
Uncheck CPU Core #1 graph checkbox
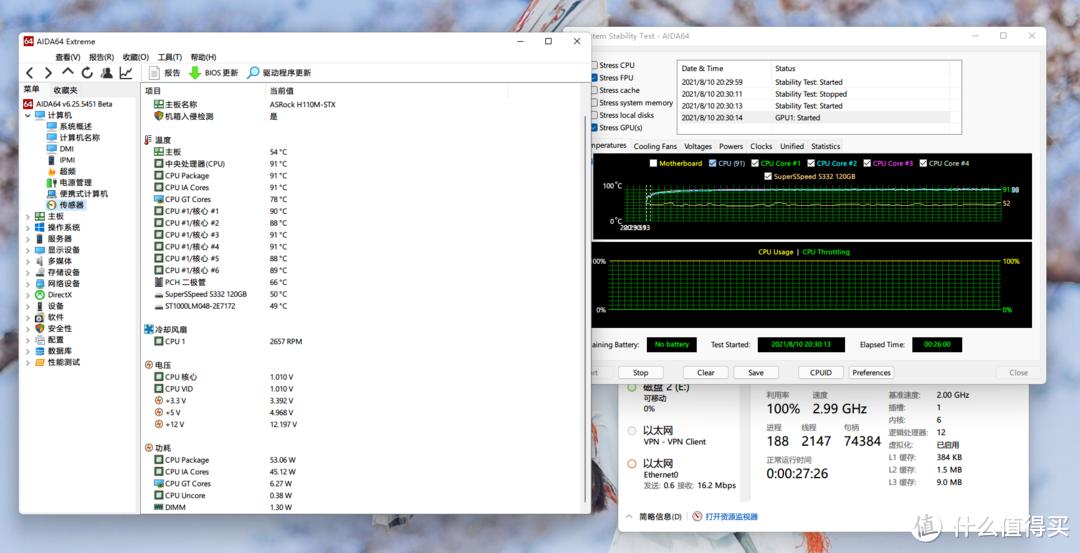[755, 163]
